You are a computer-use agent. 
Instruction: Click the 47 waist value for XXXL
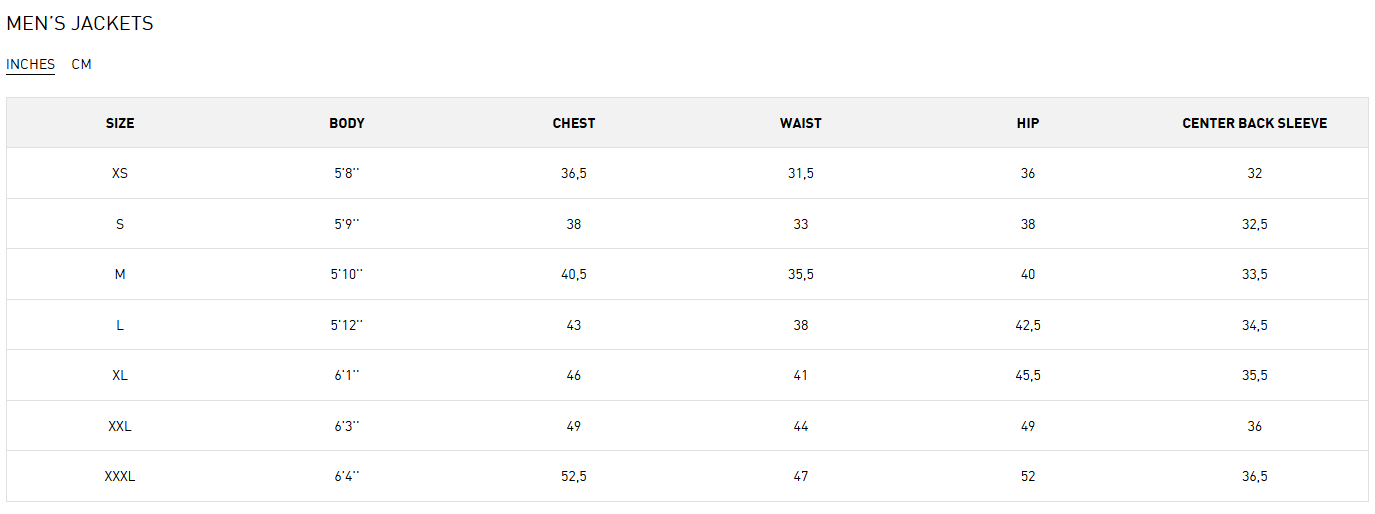point(801,476)
